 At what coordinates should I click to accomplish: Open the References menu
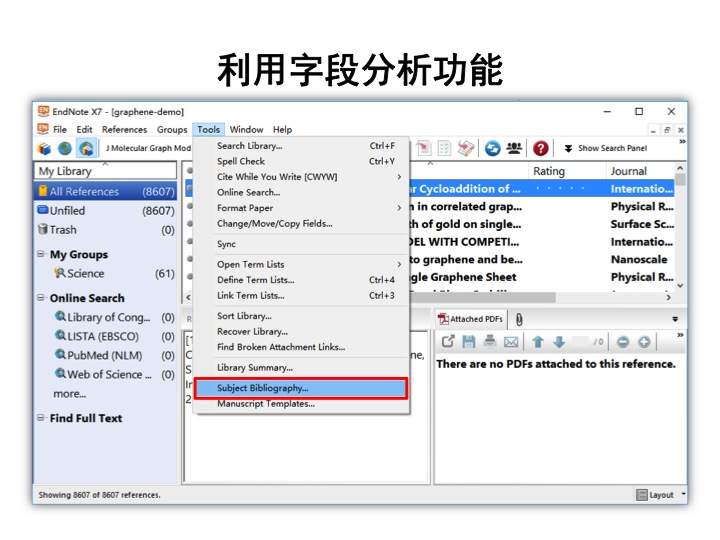coord(124,129)
